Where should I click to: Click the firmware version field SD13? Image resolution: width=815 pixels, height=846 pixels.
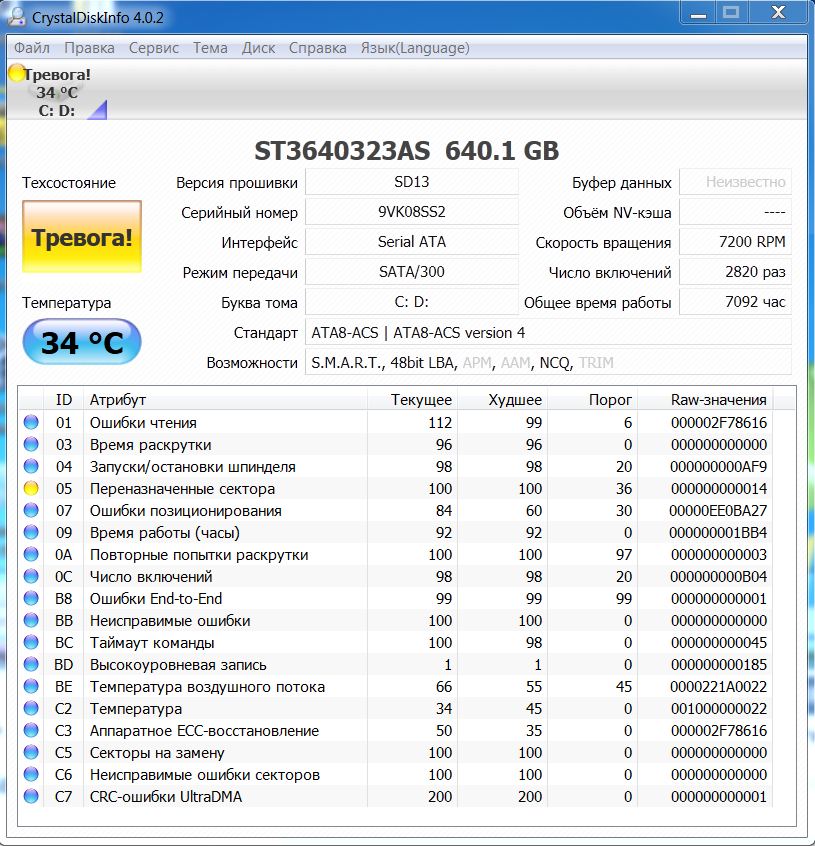(412, 182)
